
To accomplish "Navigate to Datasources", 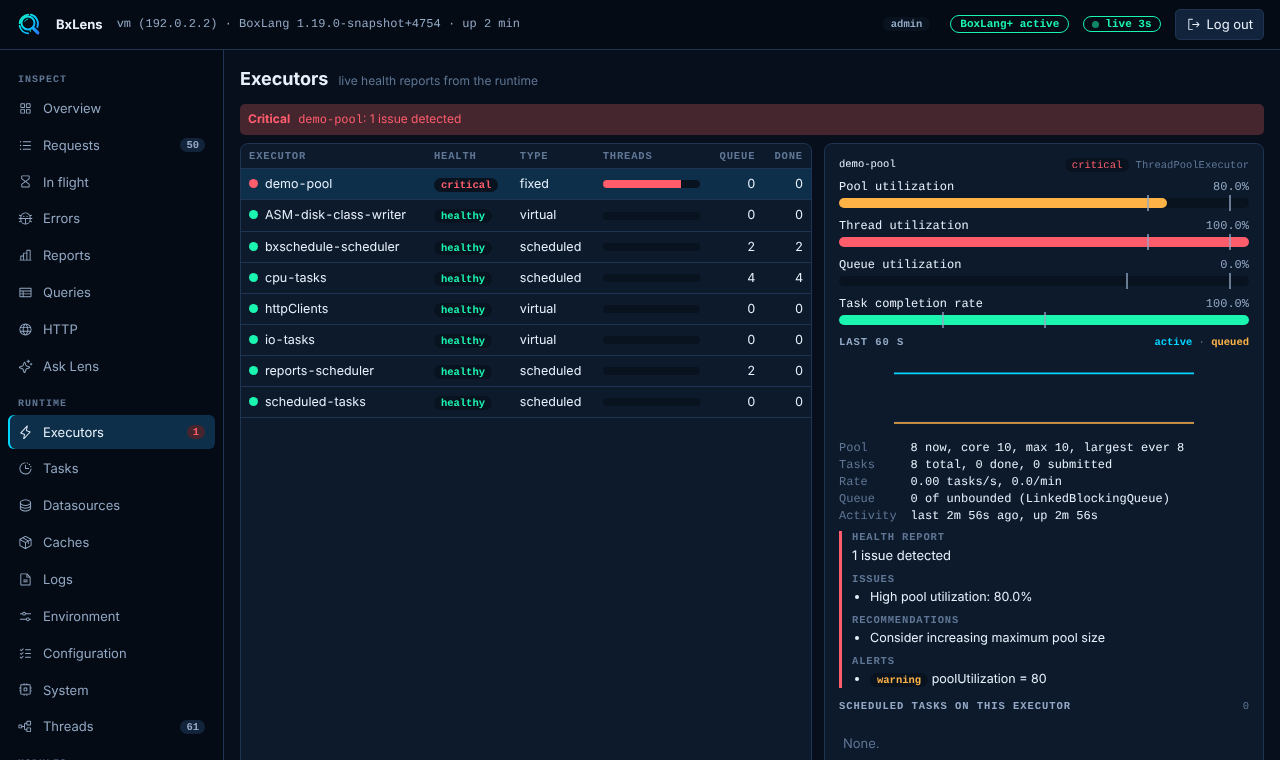I will click(111, 505).
